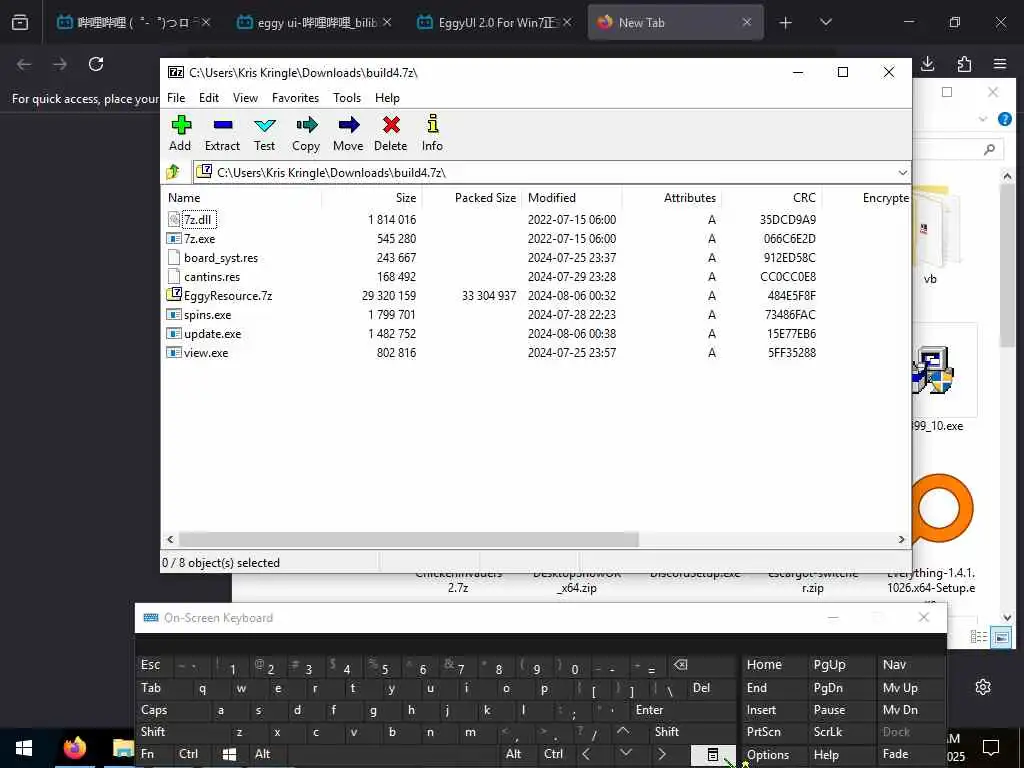Open a new Firefox tab with plus
1024x768 pixels.
[x=786, y=23]
